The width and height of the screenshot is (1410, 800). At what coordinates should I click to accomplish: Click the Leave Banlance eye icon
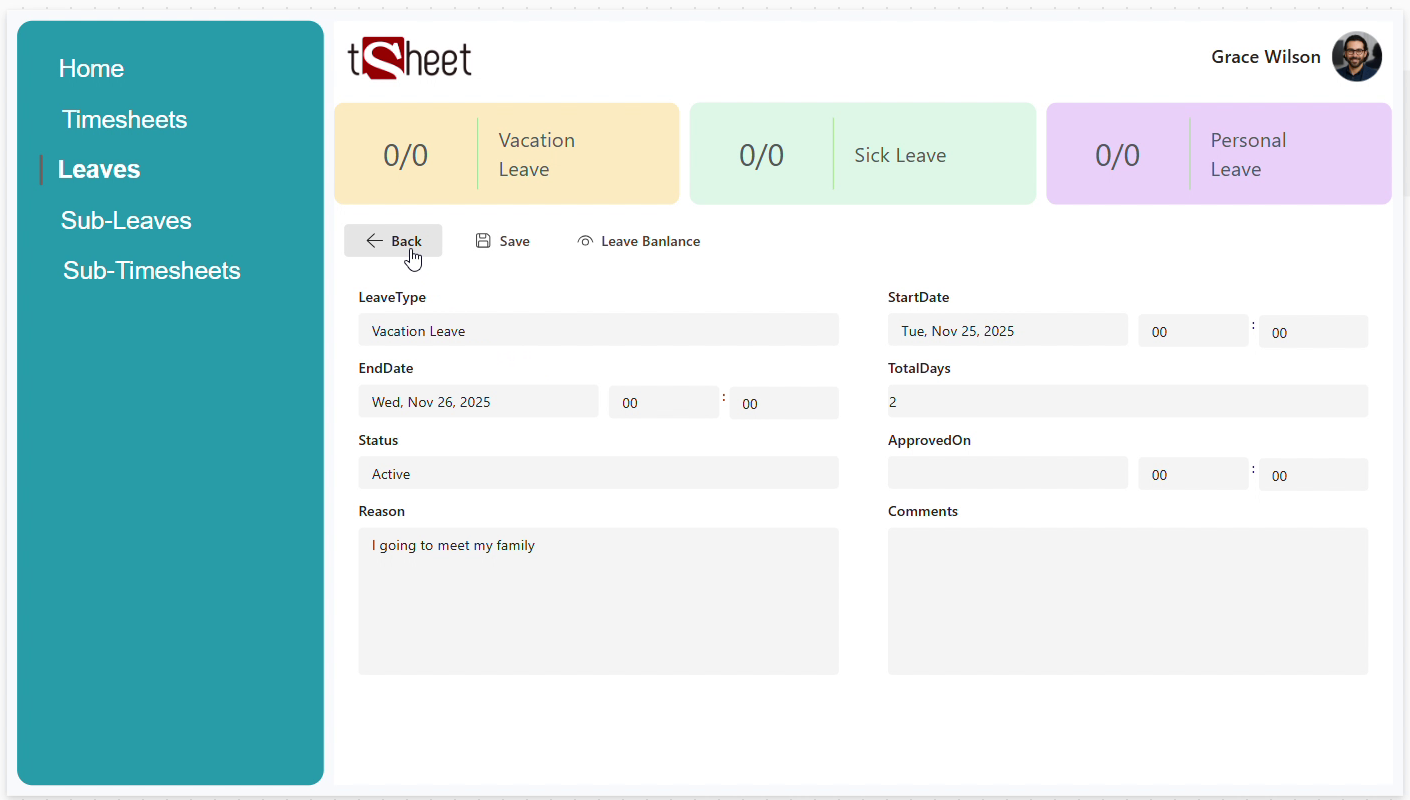[585, 241]
